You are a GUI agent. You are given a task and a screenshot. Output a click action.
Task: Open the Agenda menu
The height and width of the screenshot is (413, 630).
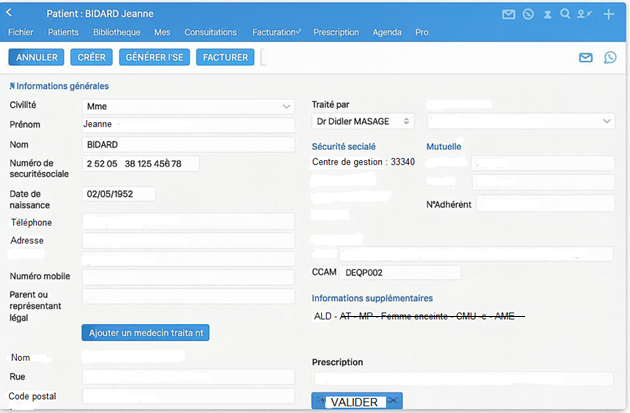386,33
